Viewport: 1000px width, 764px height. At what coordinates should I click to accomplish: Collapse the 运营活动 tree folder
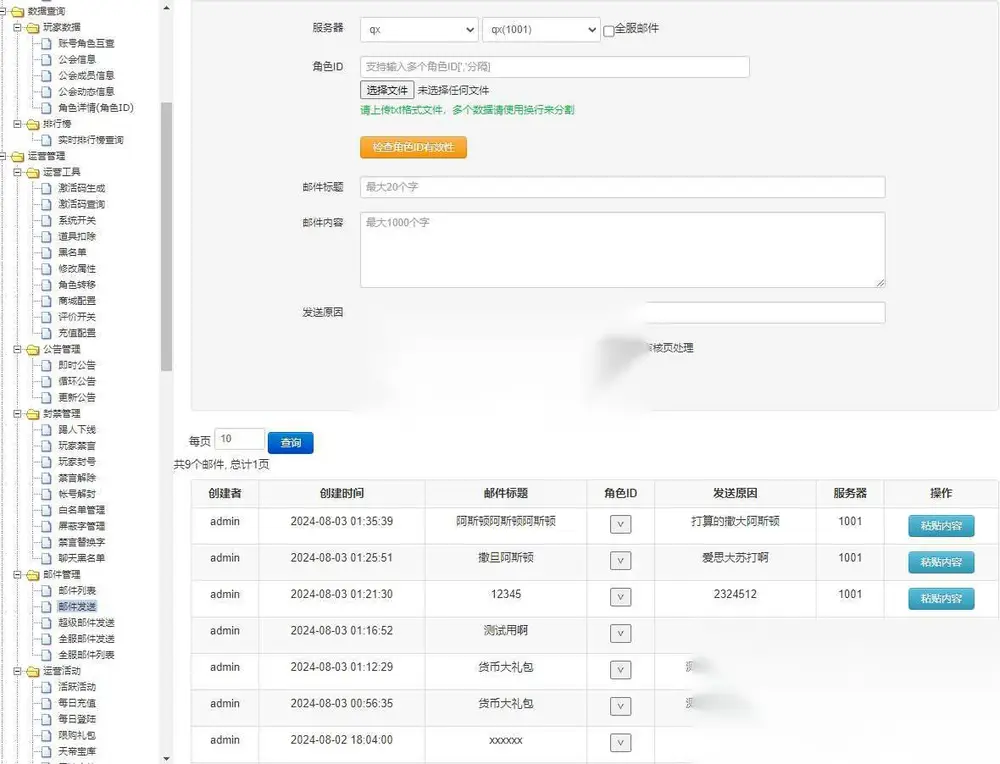tap(18, 671)
